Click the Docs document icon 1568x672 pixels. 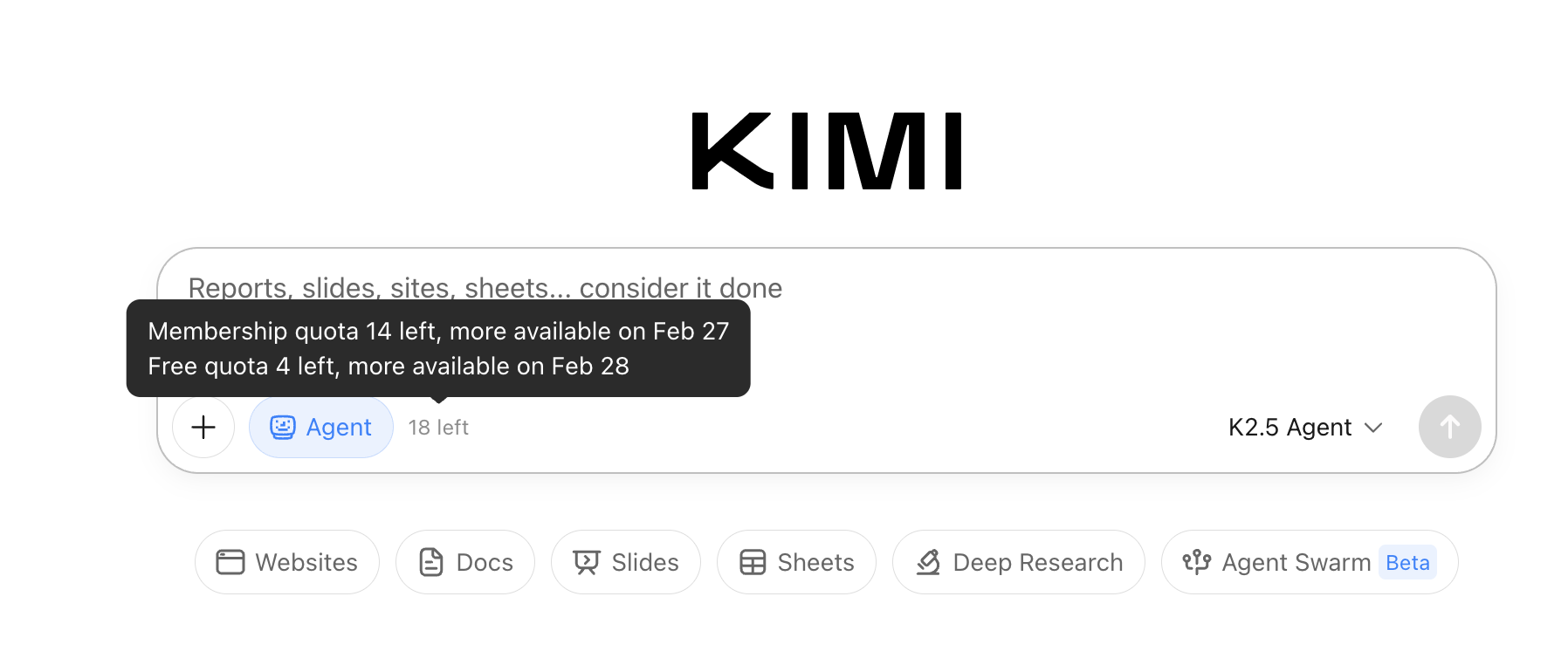click(431, 562)
